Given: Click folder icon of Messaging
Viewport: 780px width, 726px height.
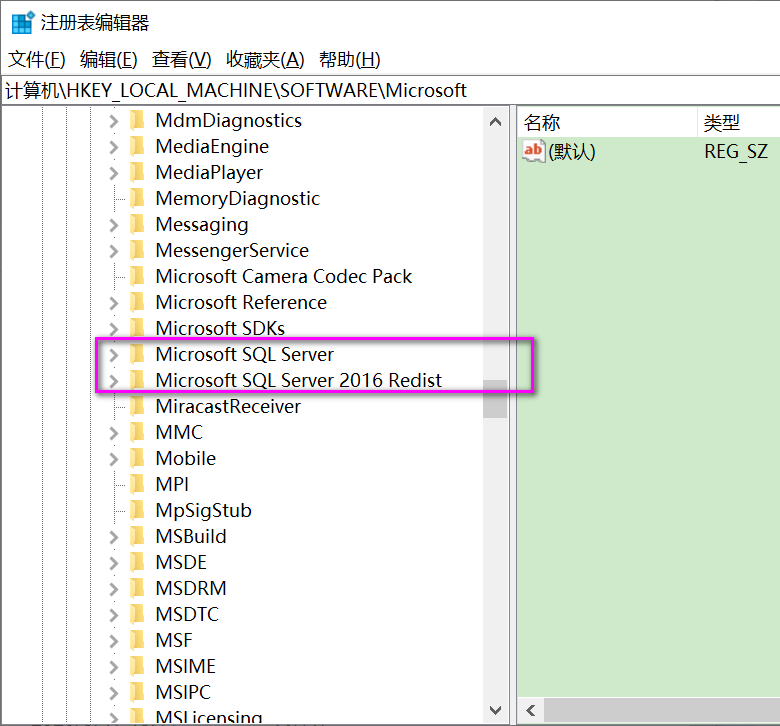Looking at the screenshot, I should click(x=137, y=224).
